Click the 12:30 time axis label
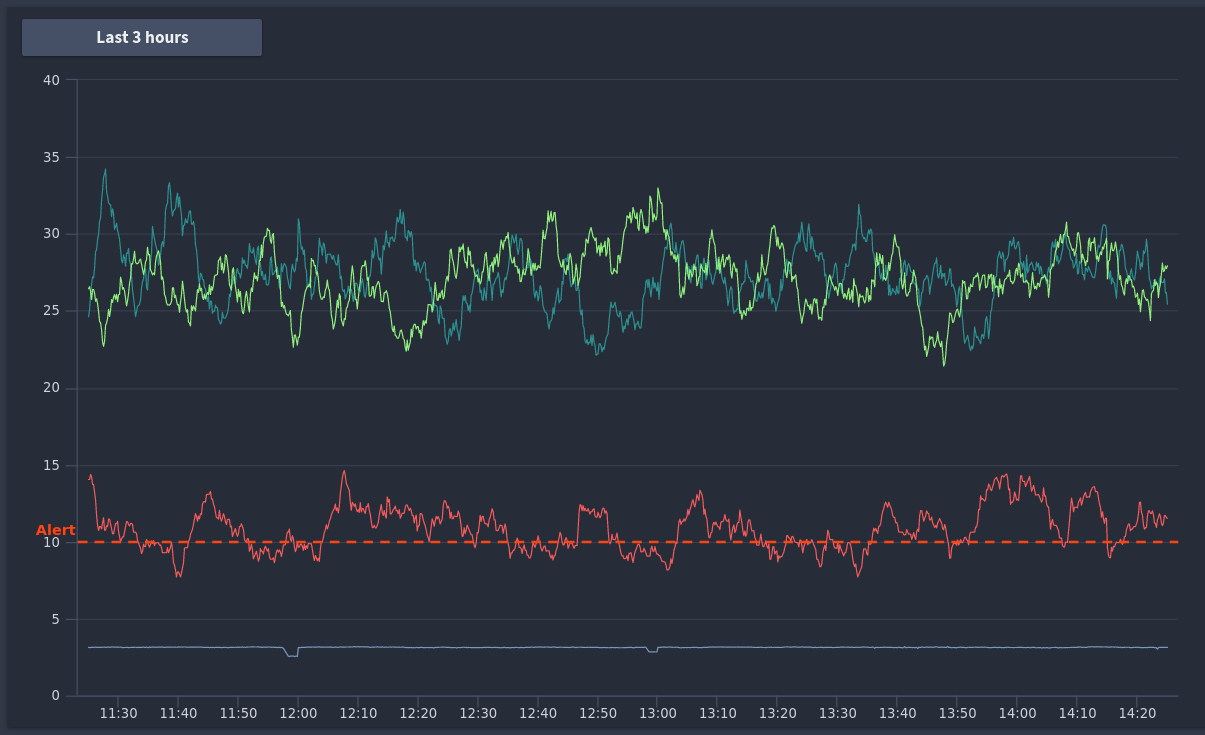 pyautogui.click(x=478, y=714)
